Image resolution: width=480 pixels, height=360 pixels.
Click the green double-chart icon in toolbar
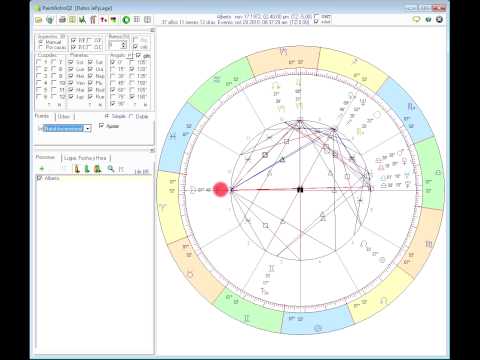[82, 20]
